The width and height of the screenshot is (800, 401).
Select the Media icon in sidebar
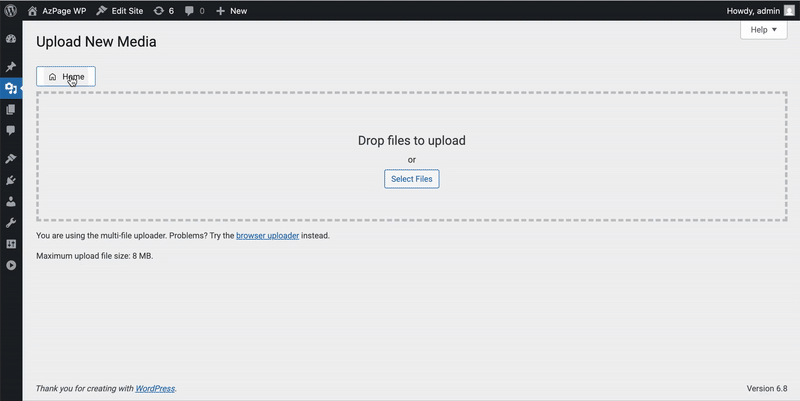11,88
